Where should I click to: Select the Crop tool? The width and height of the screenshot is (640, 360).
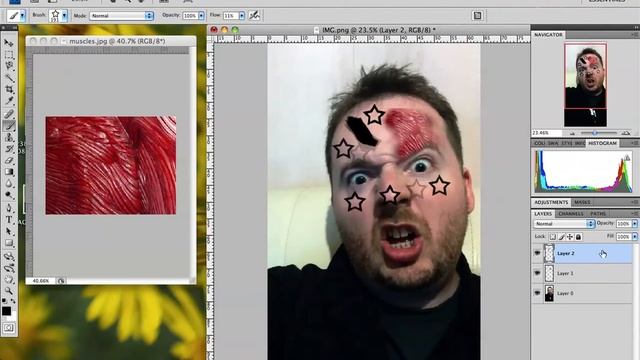click(9, 89)
